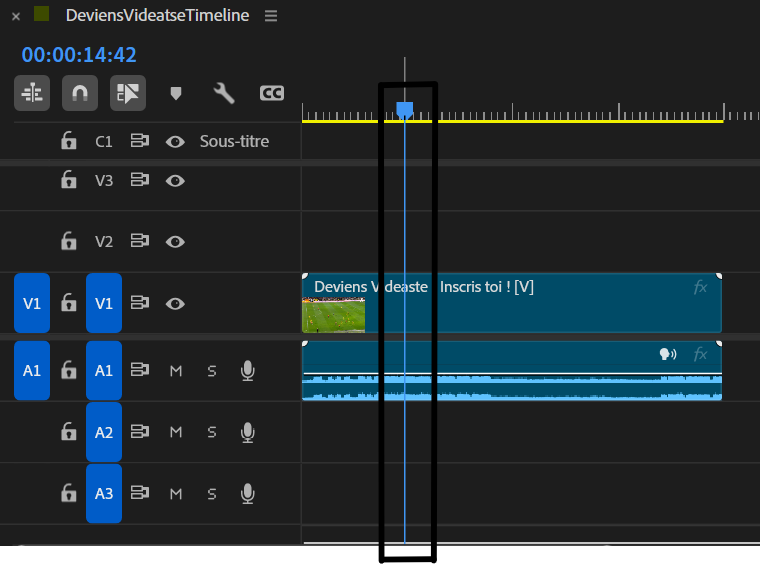The image size is (760, 564).
Task: Hide track V3 with the eye icon
Action: 175,181
